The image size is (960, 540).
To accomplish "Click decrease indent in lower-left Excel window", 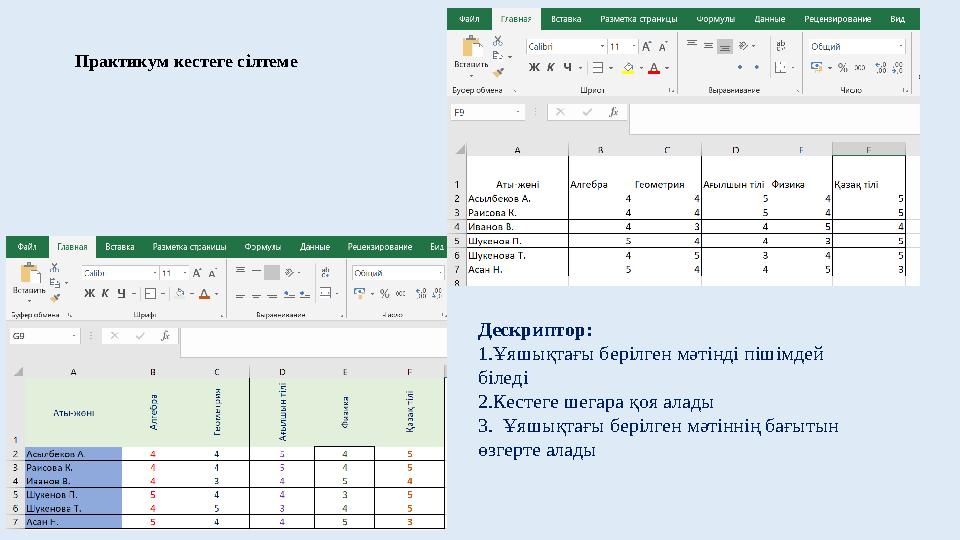I will (x=289, y=295).
